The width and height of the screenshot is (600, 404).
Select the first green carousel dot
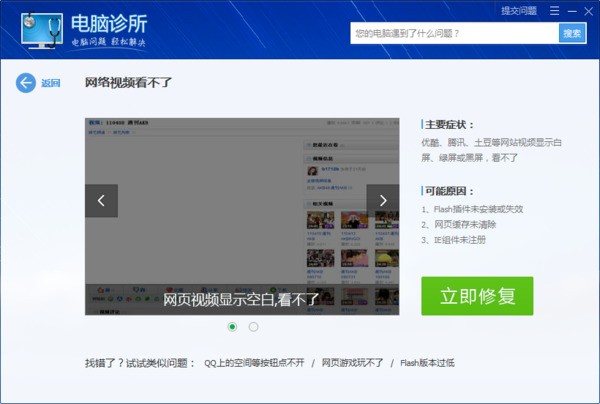click(x=232, y=327)
